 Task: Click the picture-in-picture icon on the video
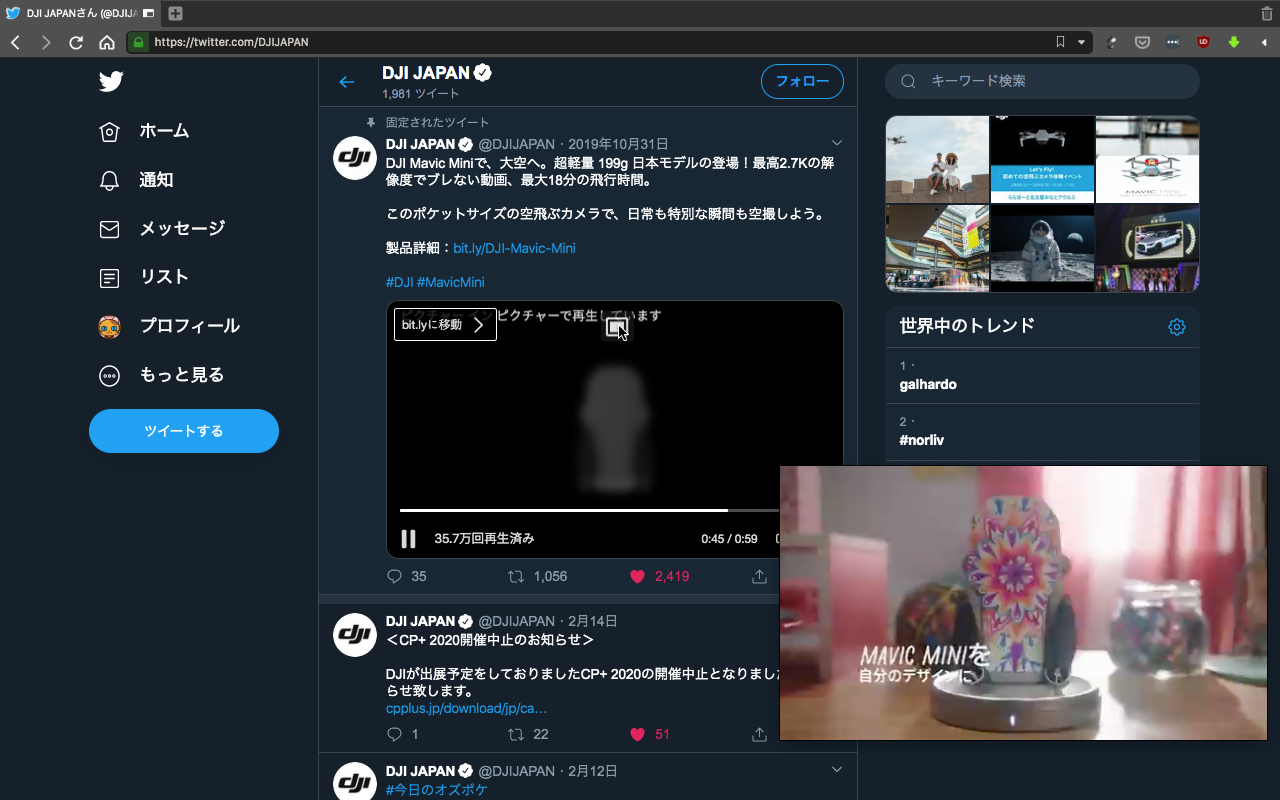[616, 327]
